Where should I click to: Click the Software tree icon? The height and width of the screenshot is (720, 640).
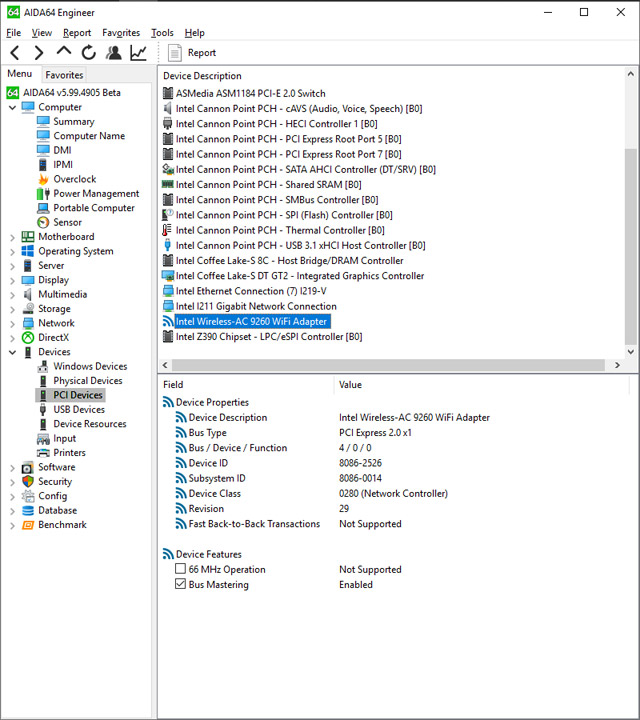[x=28, y=467]
